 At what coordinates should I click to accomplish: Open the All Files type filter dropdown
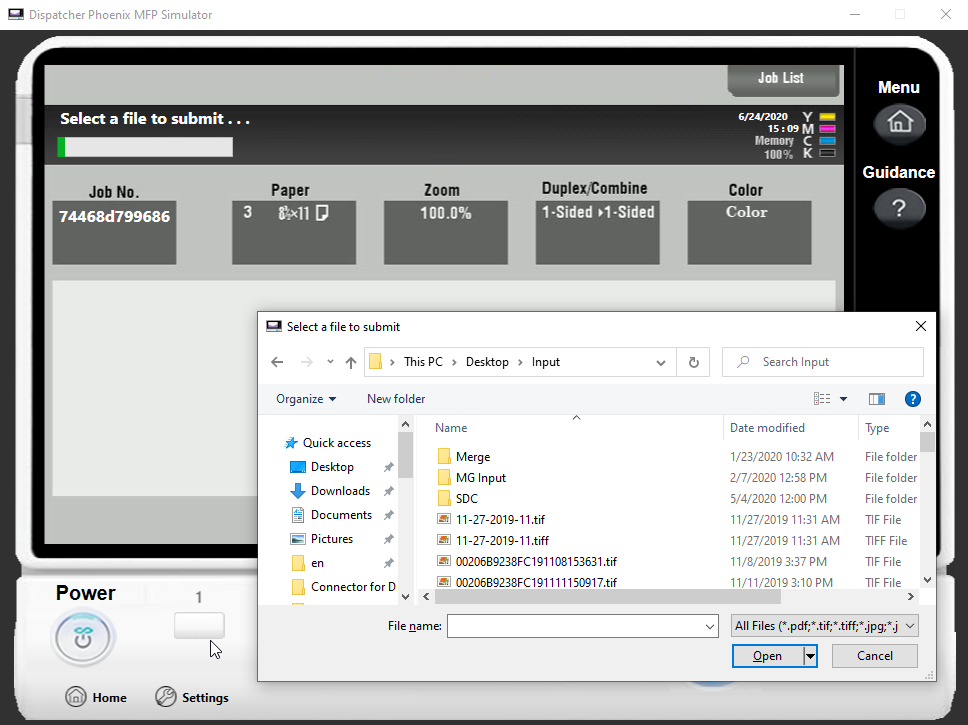[x=824, y=626]
